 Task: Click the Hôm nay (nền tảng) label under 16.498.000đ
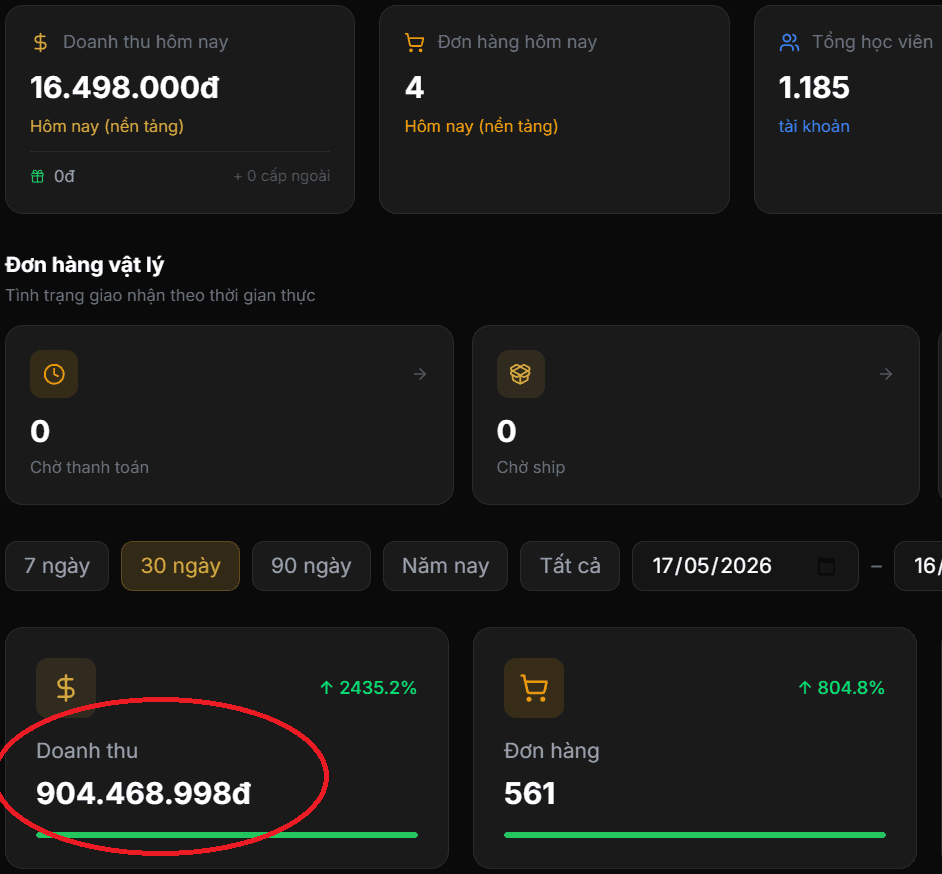tap(107, 126)
